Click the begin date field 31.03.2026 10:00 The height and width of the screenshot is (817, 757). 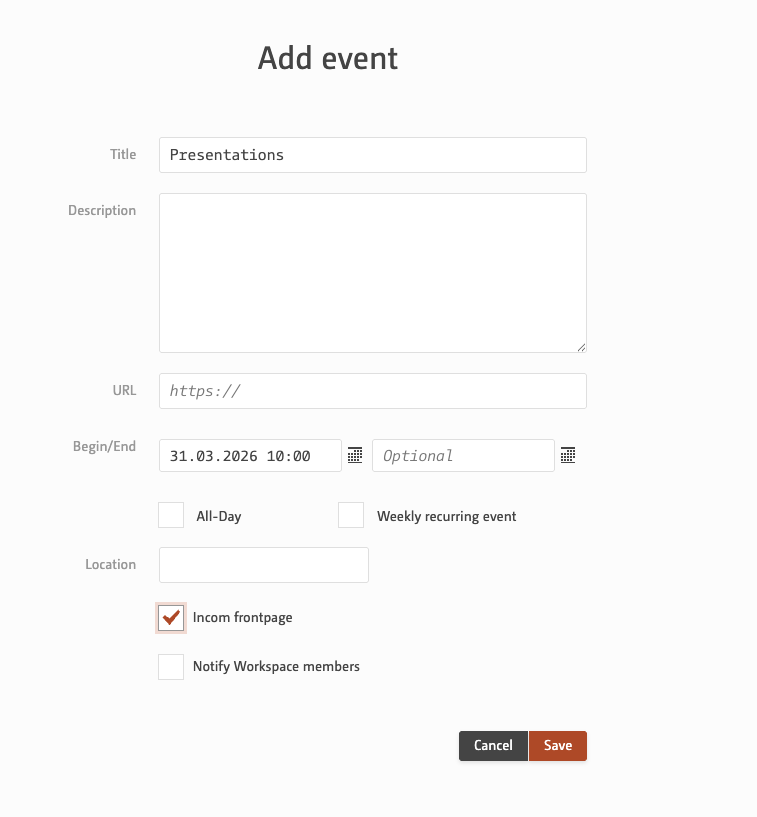(251, 455)
